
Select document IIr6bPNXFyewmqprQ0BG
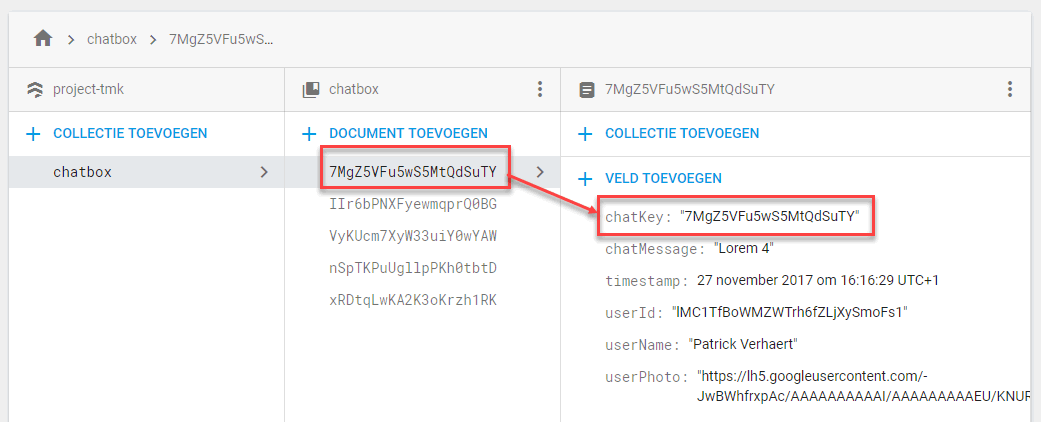pyautogui.click(x=412, y=204)
